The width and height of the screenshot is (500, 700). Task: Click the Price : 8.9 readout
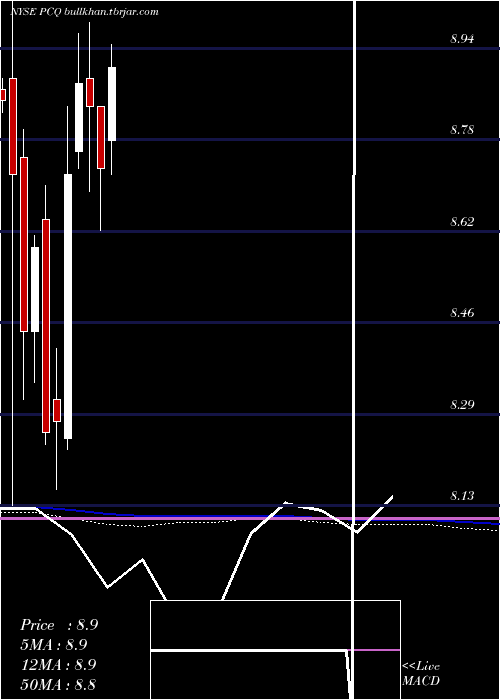[59, 625]
